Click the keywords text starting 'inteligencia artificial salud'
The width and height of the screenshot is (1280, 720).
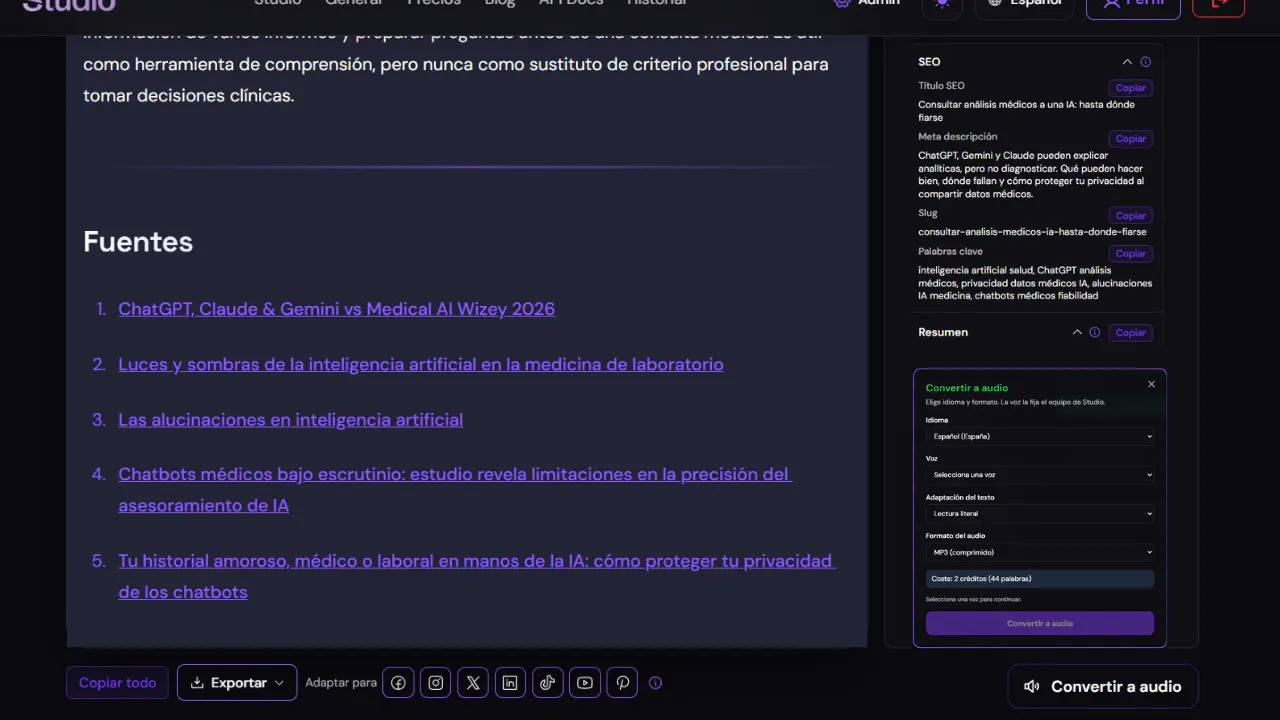click(1034, 282)
